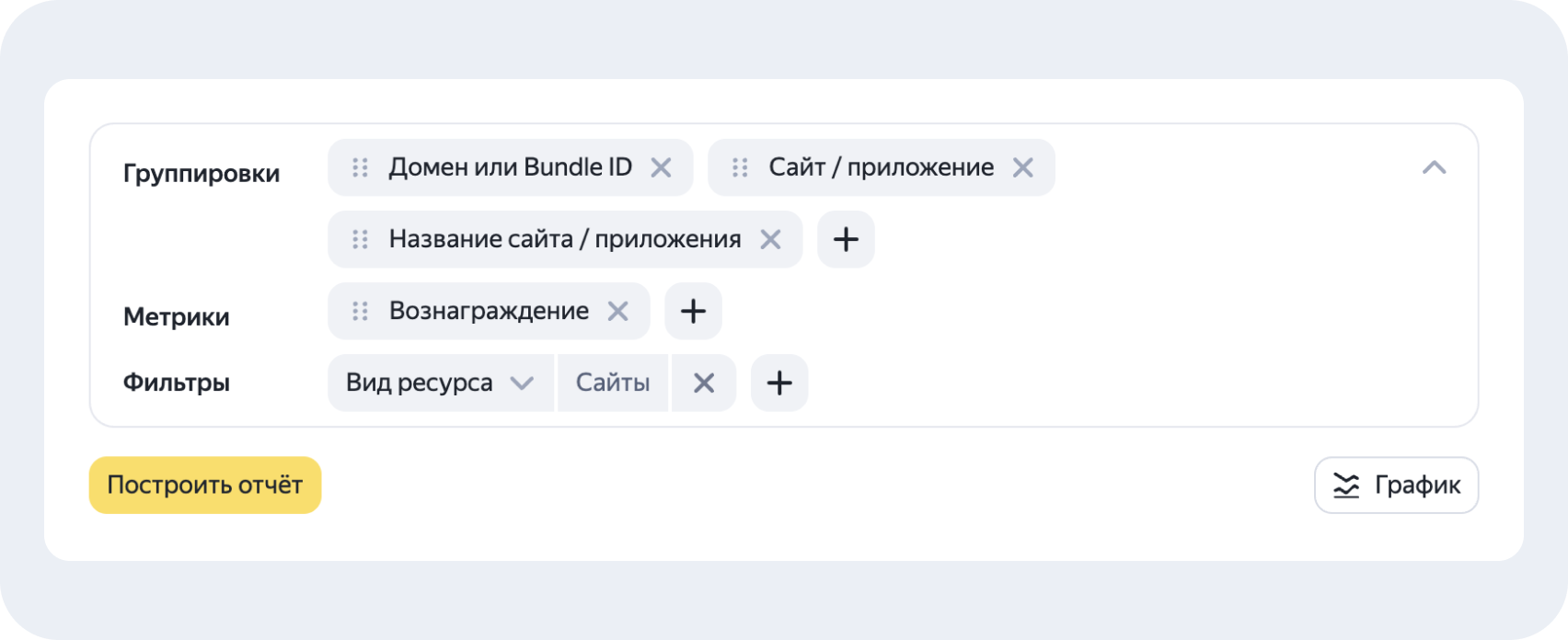Remove the 'Вид ресурса' filter
The image size is (1568, 640).
(704, 383)
